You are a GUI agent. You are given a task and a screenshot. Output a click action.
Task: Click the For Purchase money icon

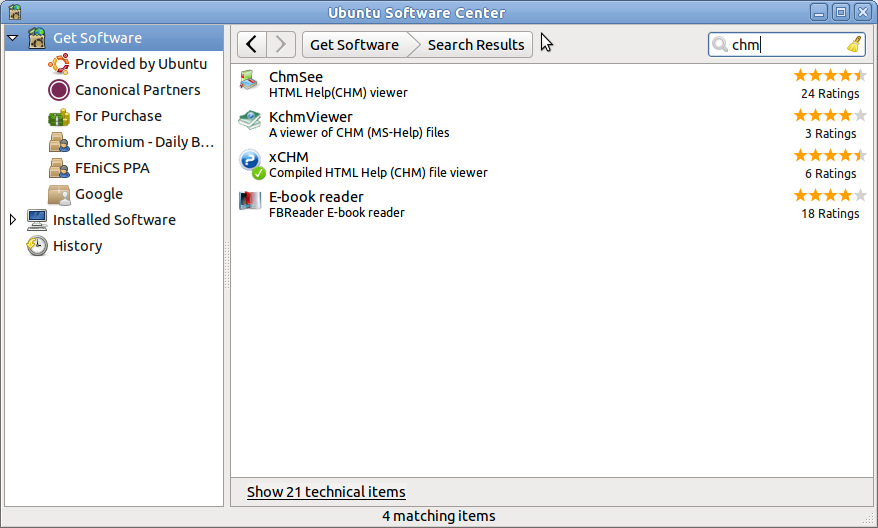pos(59,116)
